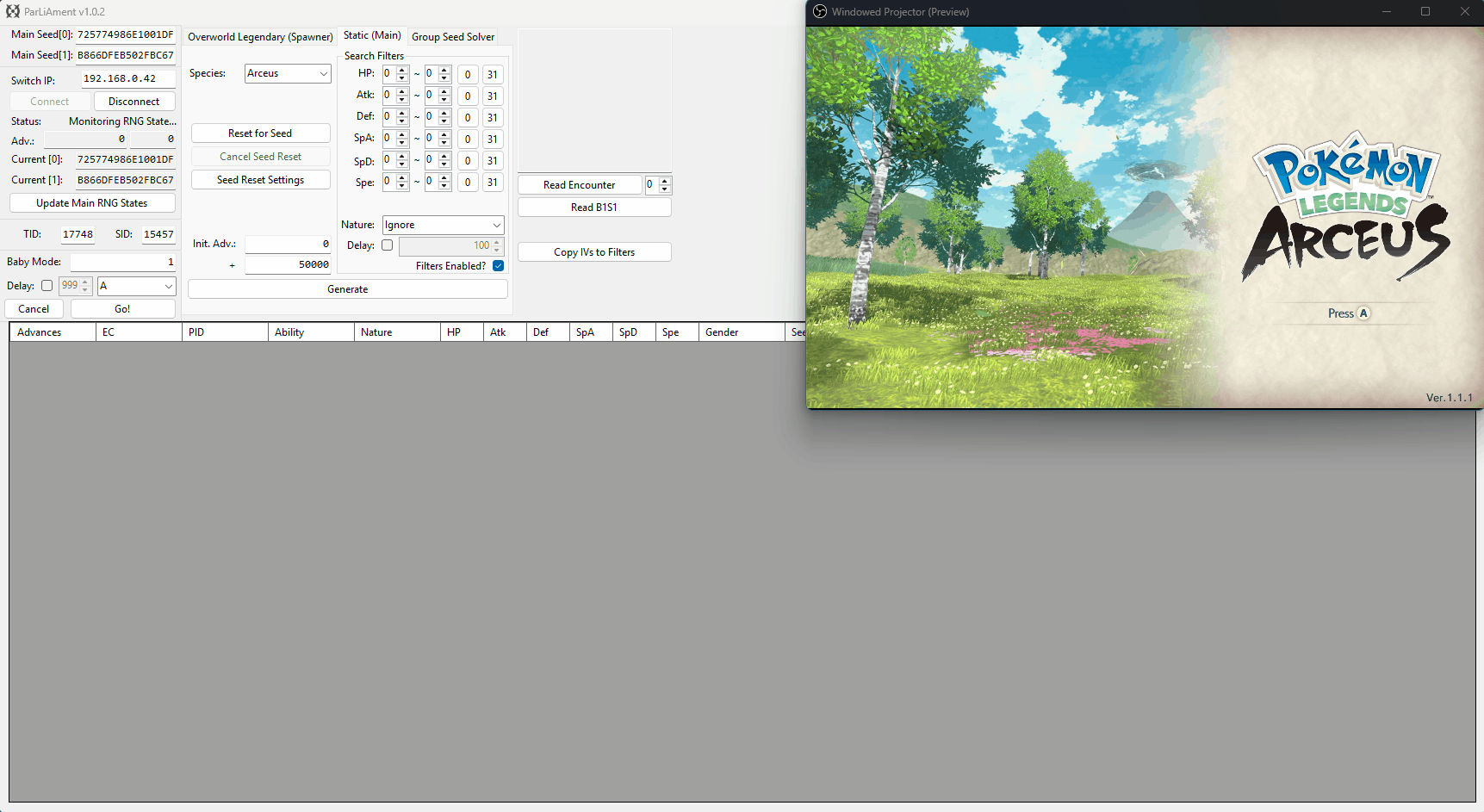Viewport: 1484px width, 812px height.
Task: Click the Reset for Seed button
Action: click(x=260, y=133)
